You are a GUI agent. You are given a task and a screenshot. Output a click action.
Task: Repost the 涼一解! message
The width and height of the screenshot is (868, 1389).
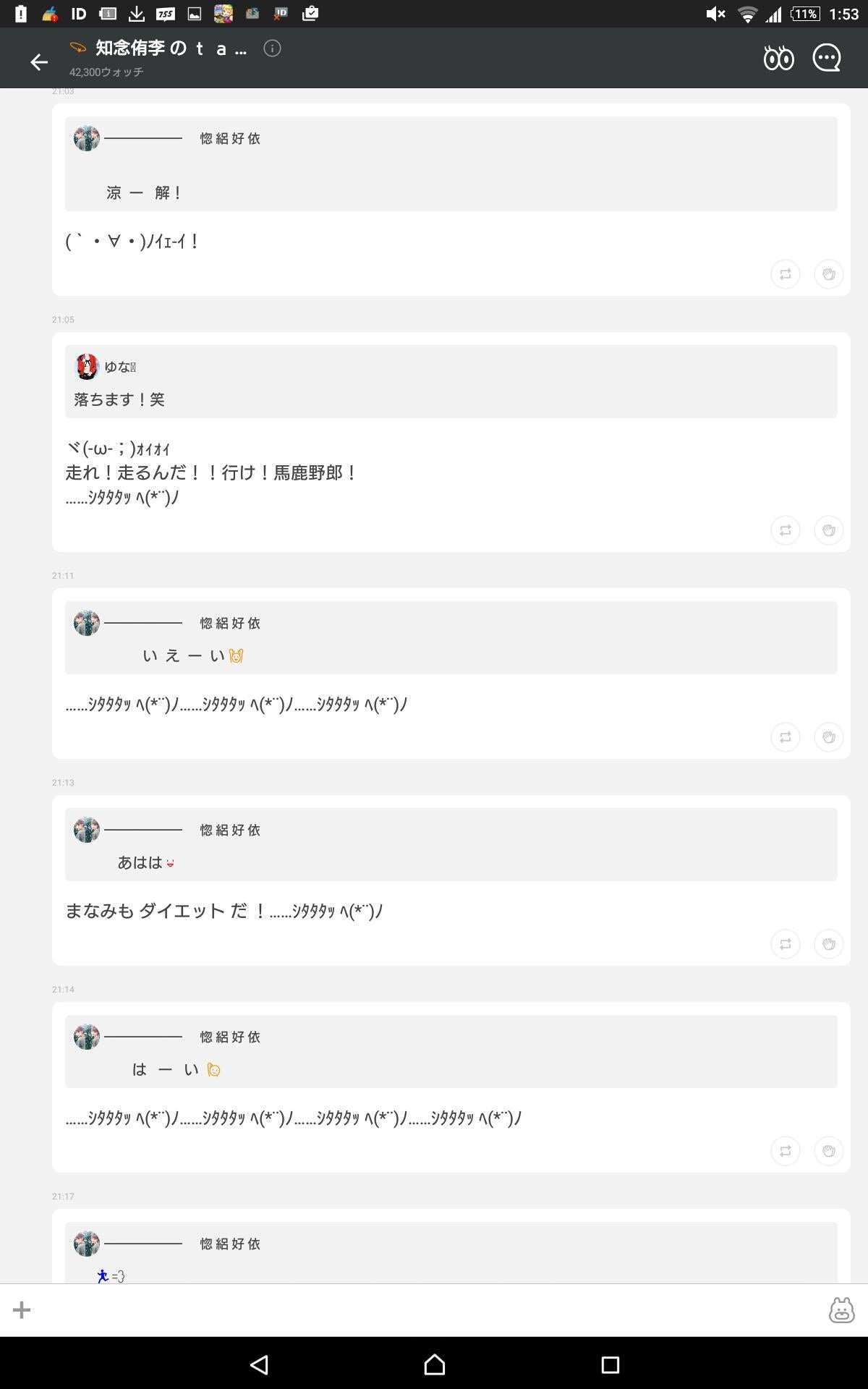coord(786,274)
